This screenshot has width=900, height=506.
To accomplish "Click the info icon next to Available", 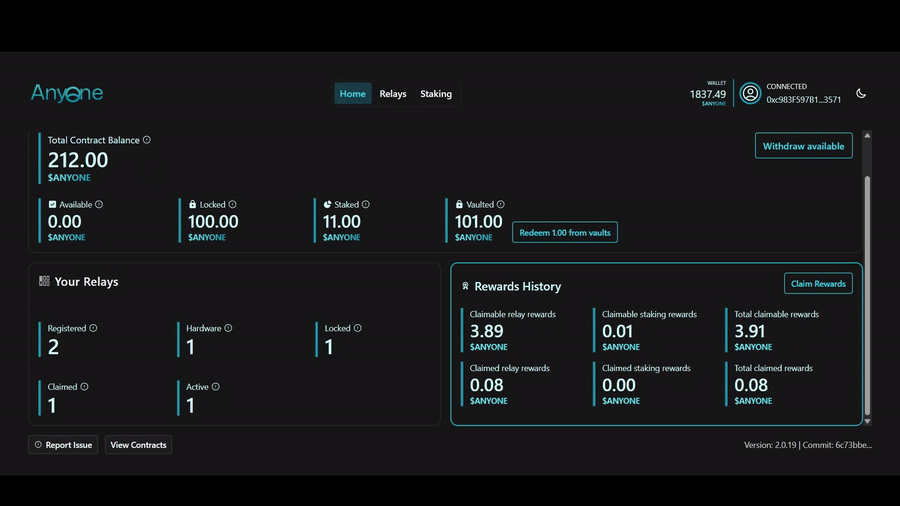I will click(x=99, y=204).
